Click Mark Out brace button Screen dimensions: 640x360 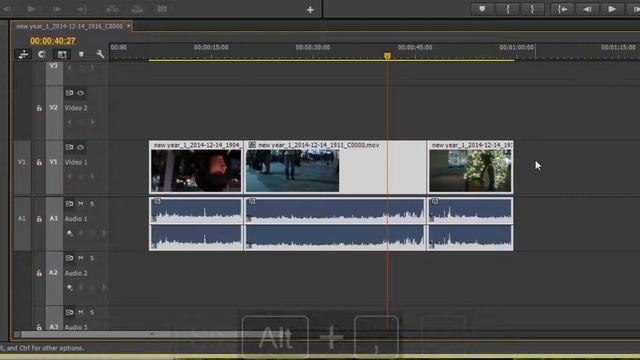pos(532,9)
